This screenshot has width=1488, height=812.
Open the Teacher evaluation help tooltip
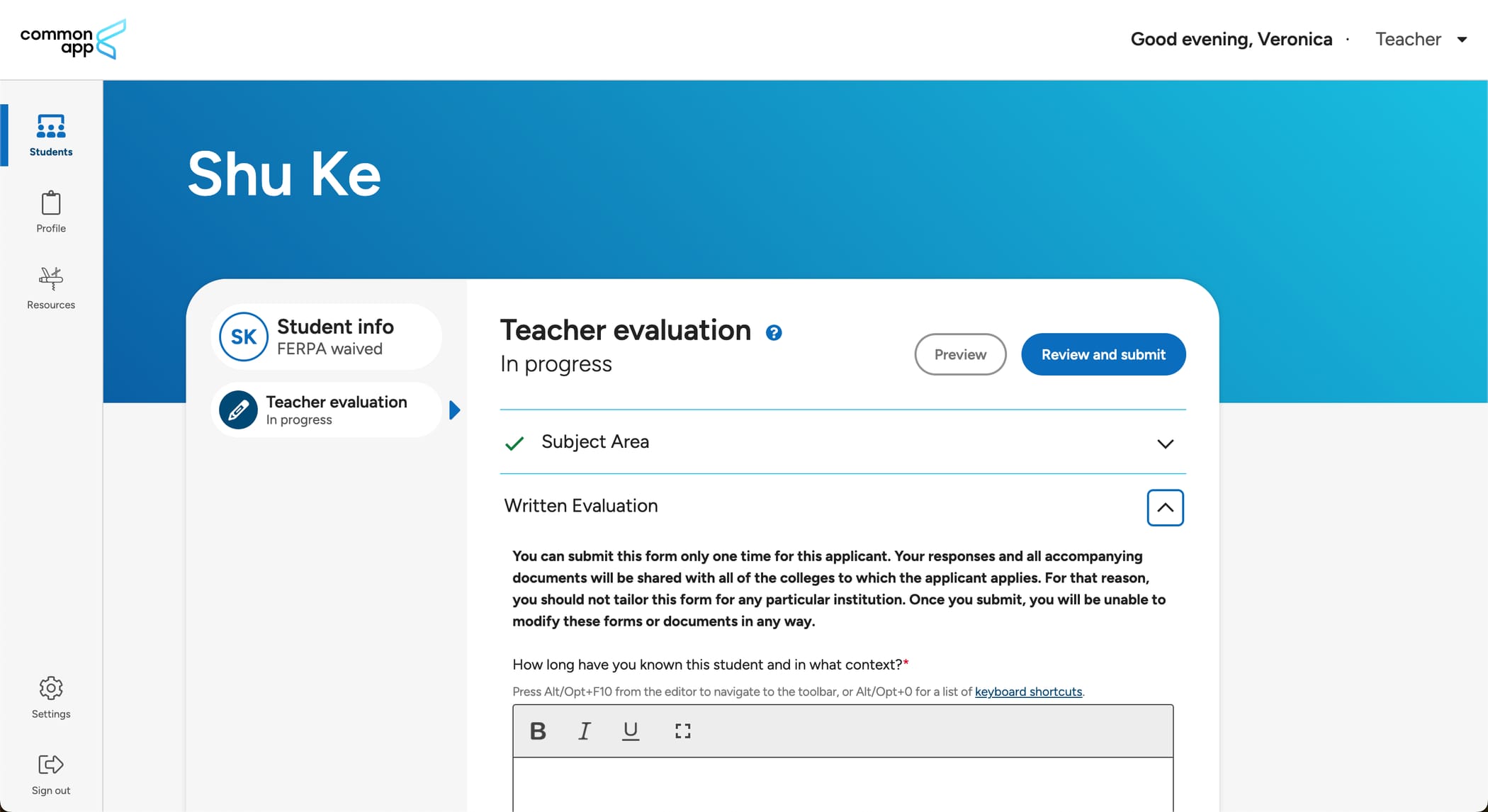(x=774, y=332)
